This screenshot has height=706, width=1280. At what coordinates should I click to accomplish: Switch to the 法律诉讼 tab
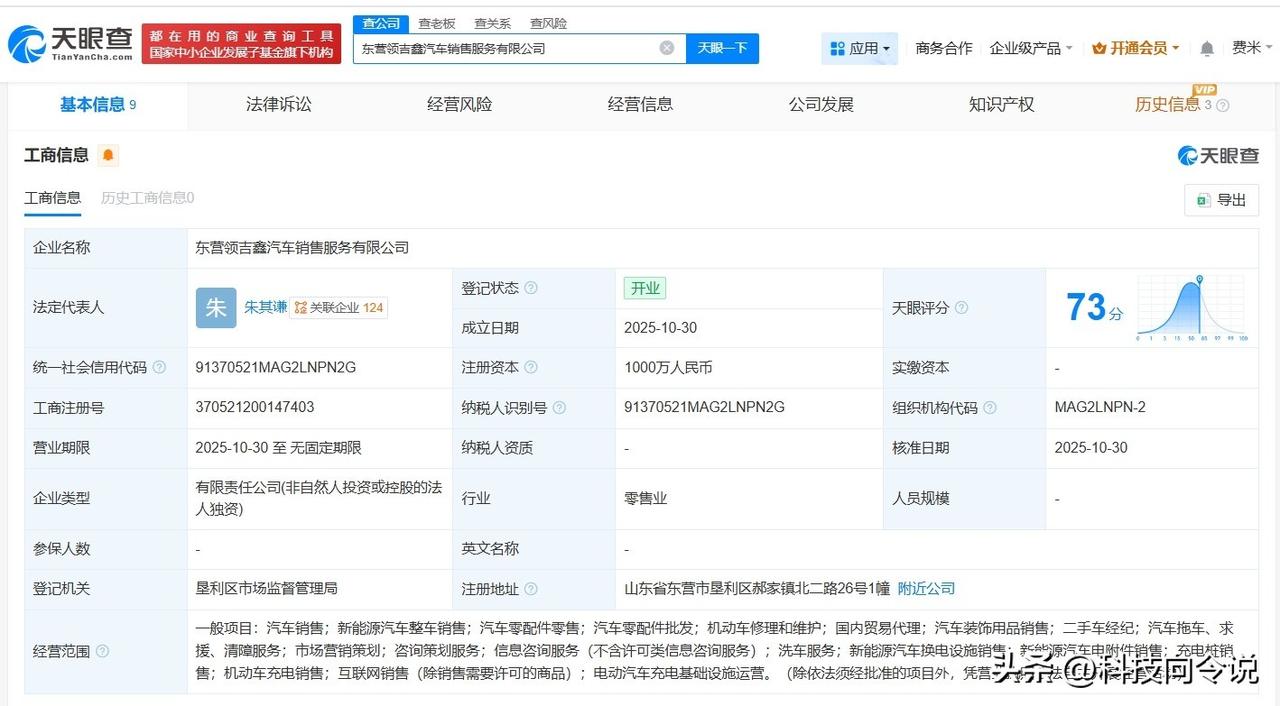(x=278, y=104)
